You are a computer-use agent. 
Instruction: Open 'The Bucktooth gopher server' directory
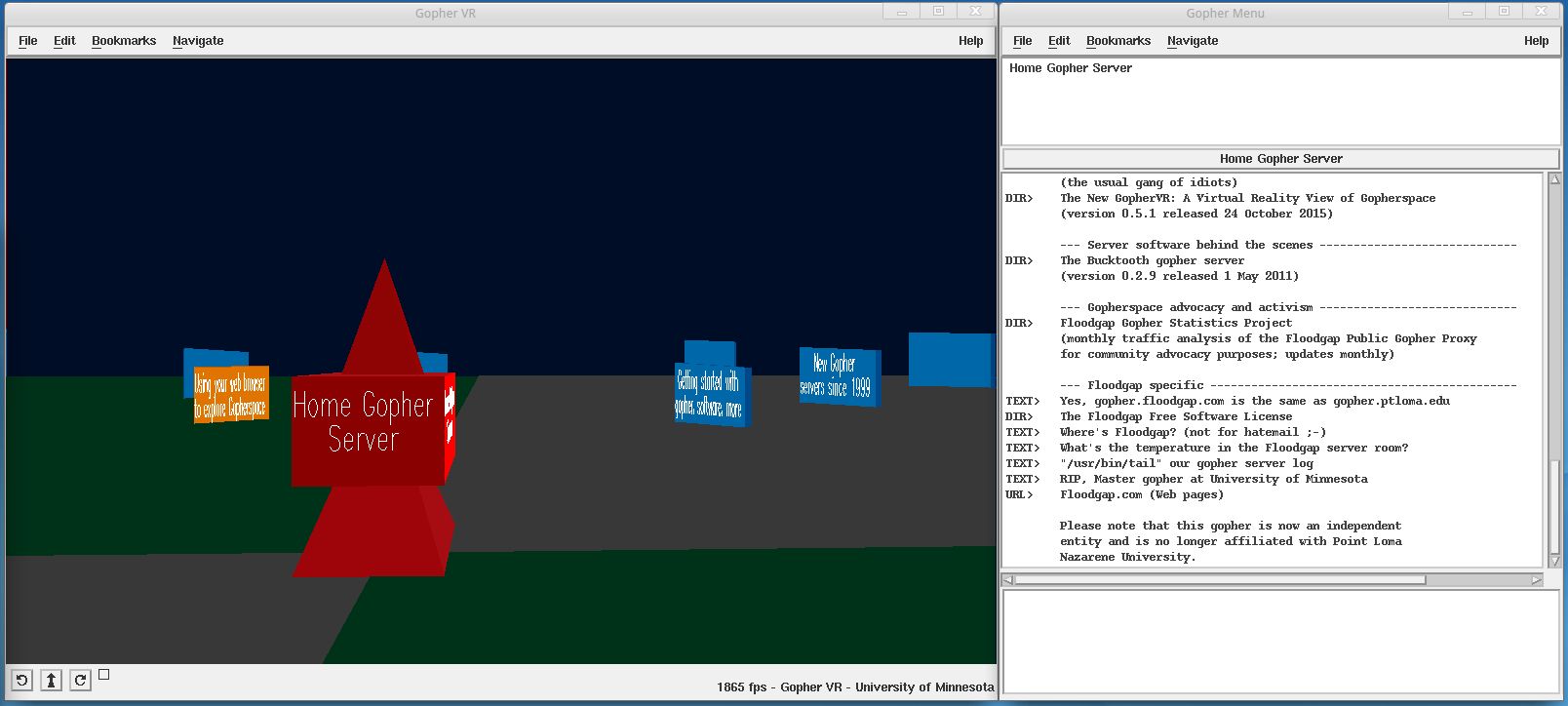[1152, 260]
